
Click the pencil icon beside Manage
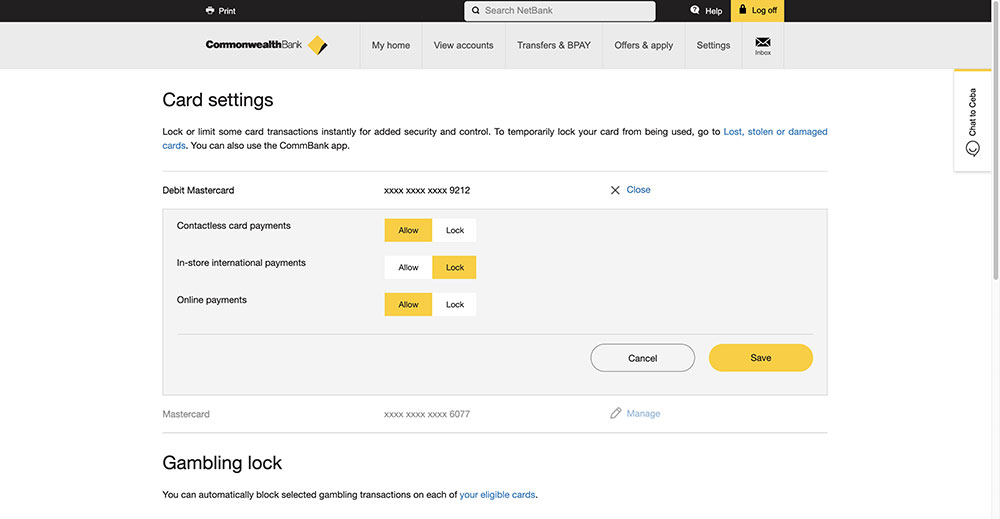(615, 413)
